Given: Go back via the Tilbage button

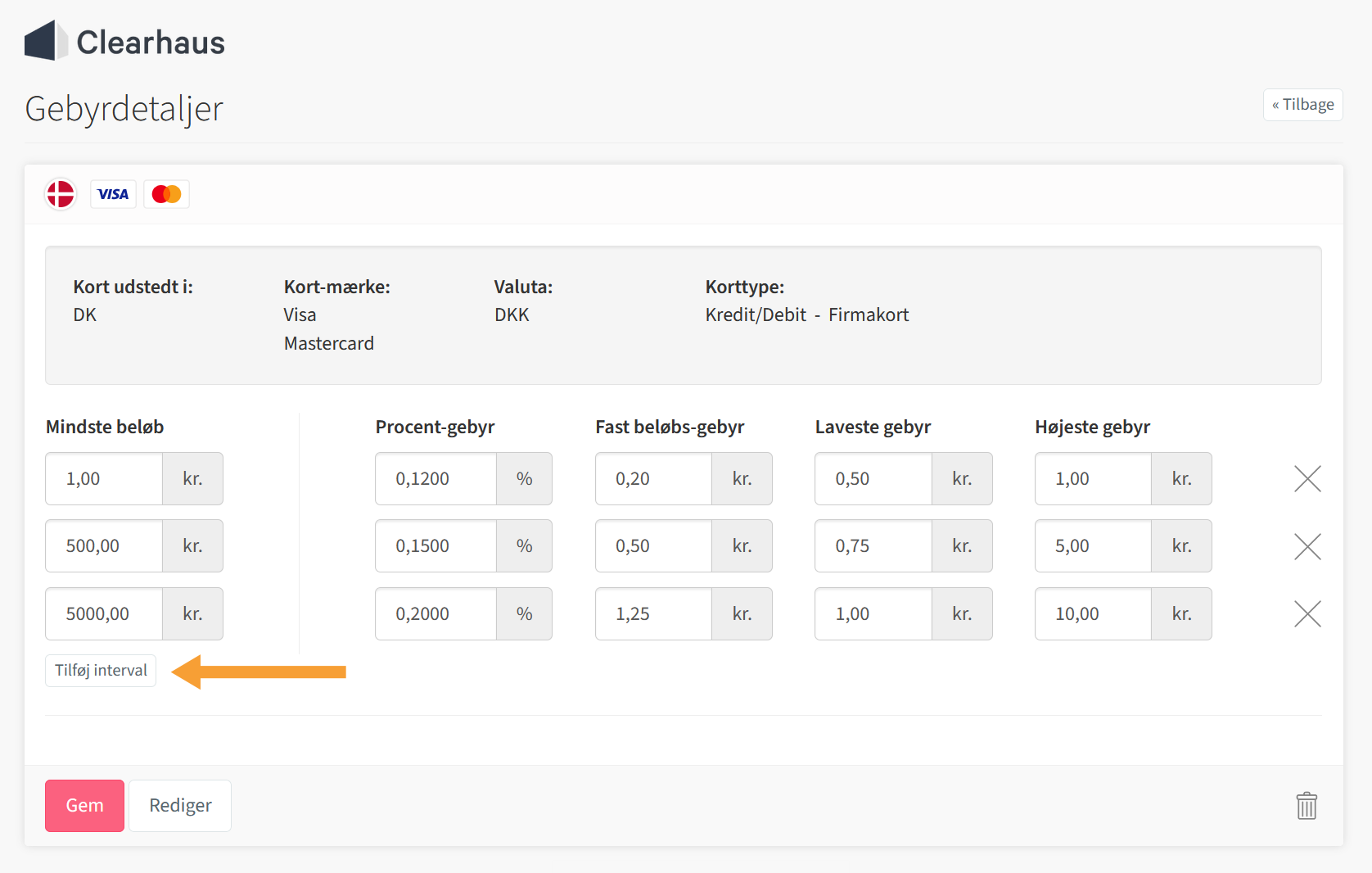Looking at the screenshot, I should coord(1302,105).
